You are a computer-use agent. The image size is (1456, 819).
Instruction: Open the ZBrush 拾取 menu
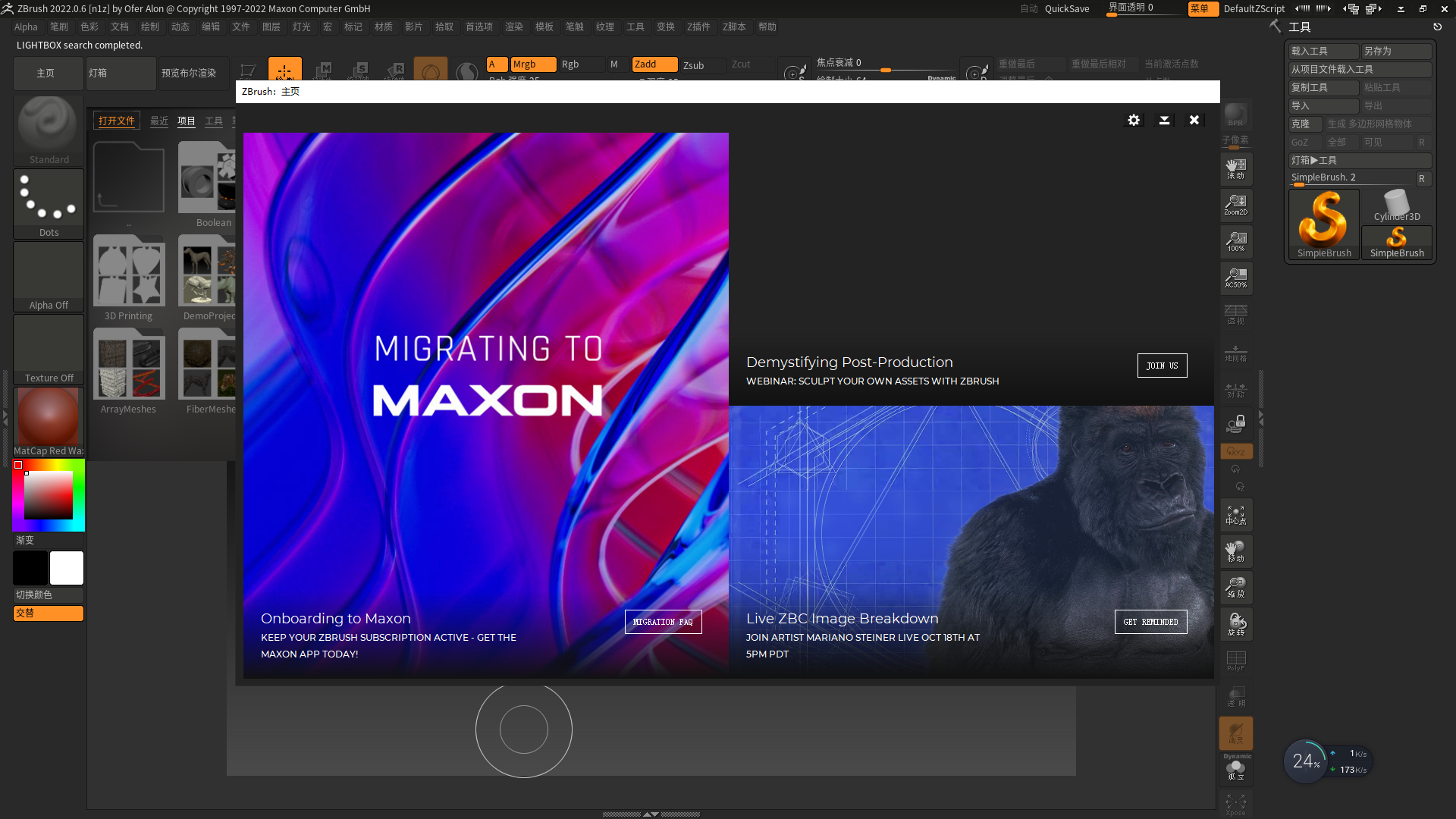click(x=446, y=27)
